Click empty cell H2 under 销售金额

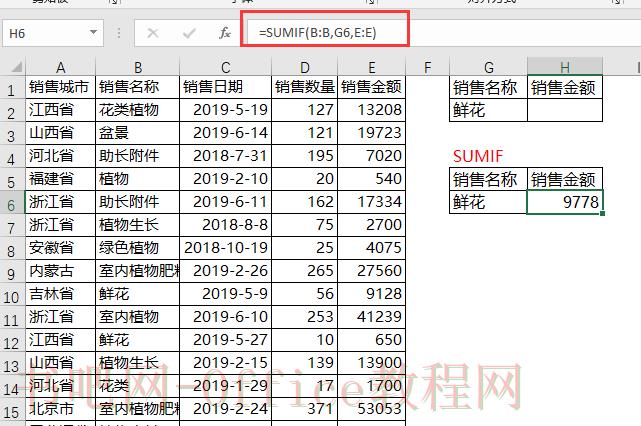565,110
